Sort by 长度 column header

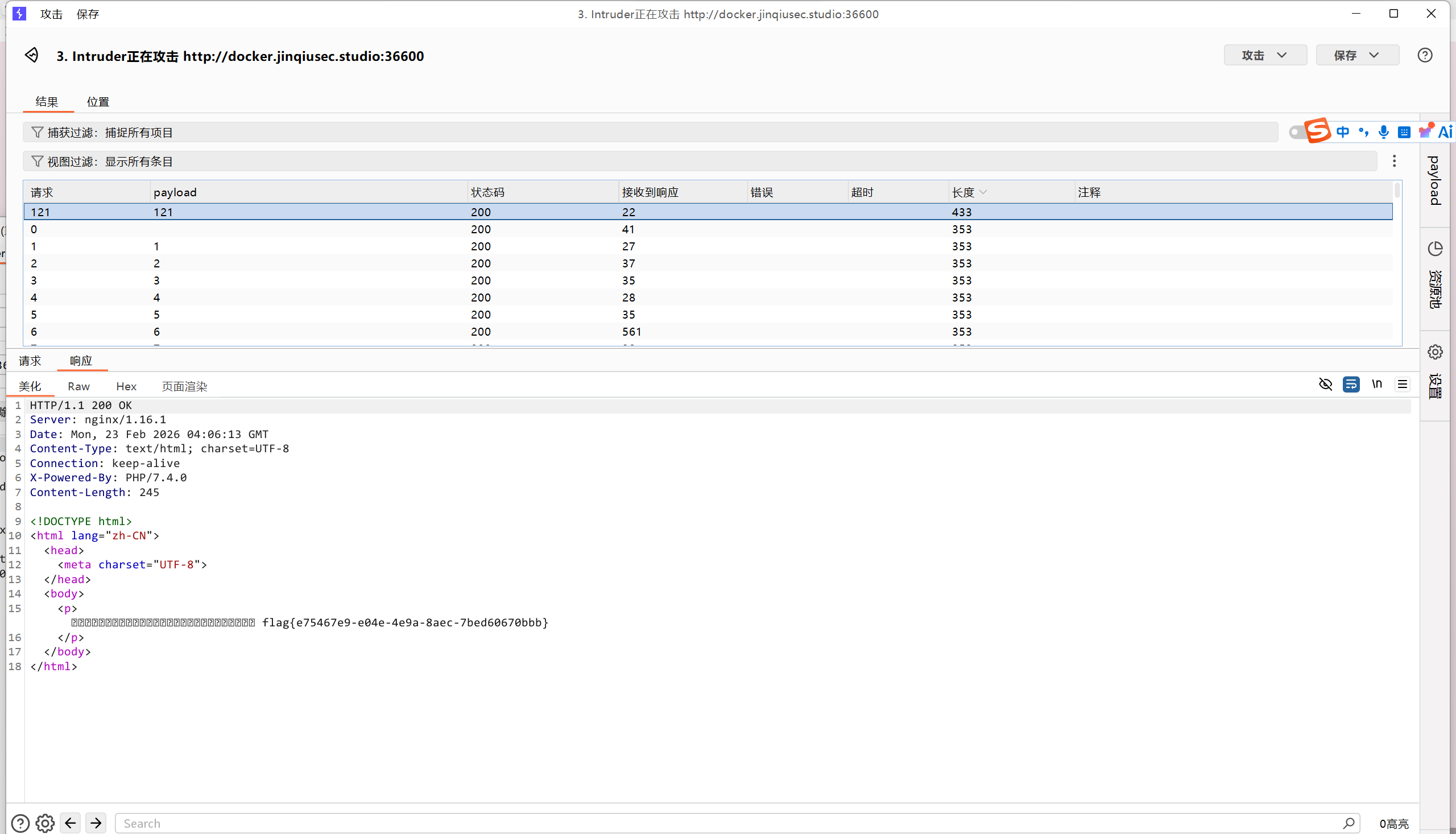click(x=963, y=192)
